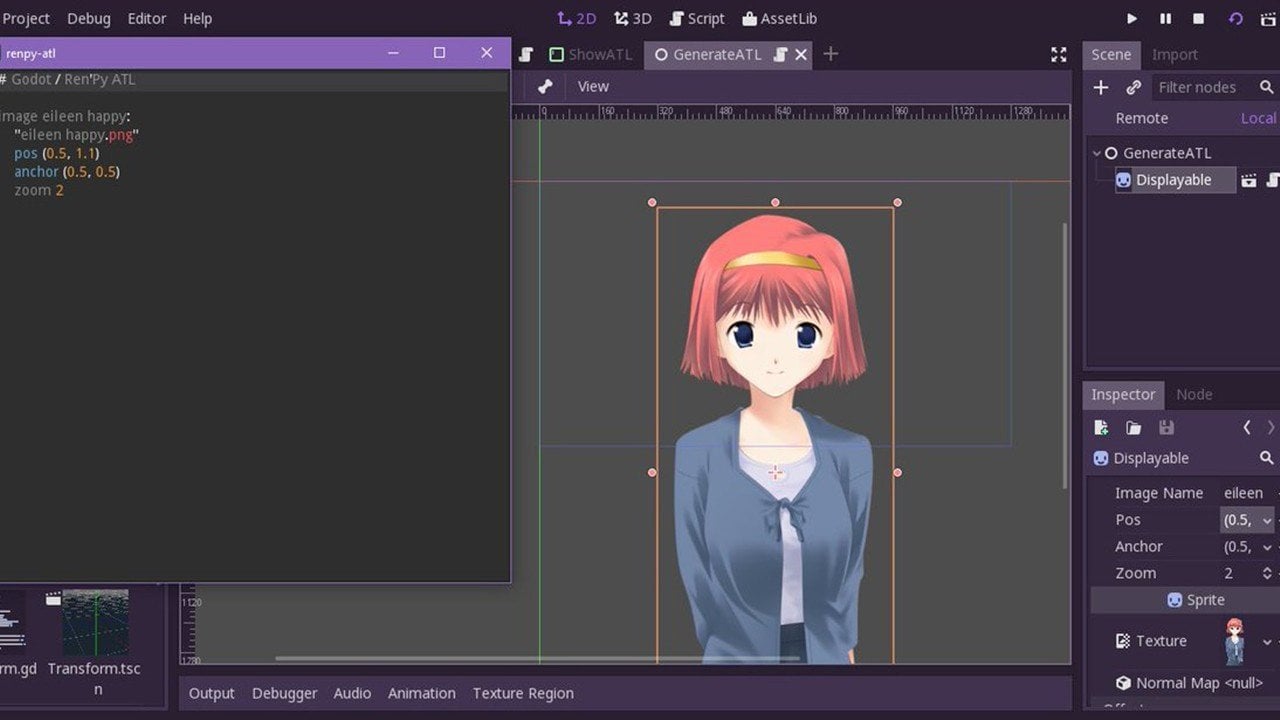This screenshot has width=1280, height=720.
Task: Switch to the Import dock tab
Action: pyautogui.click(x=1175, y=55)
